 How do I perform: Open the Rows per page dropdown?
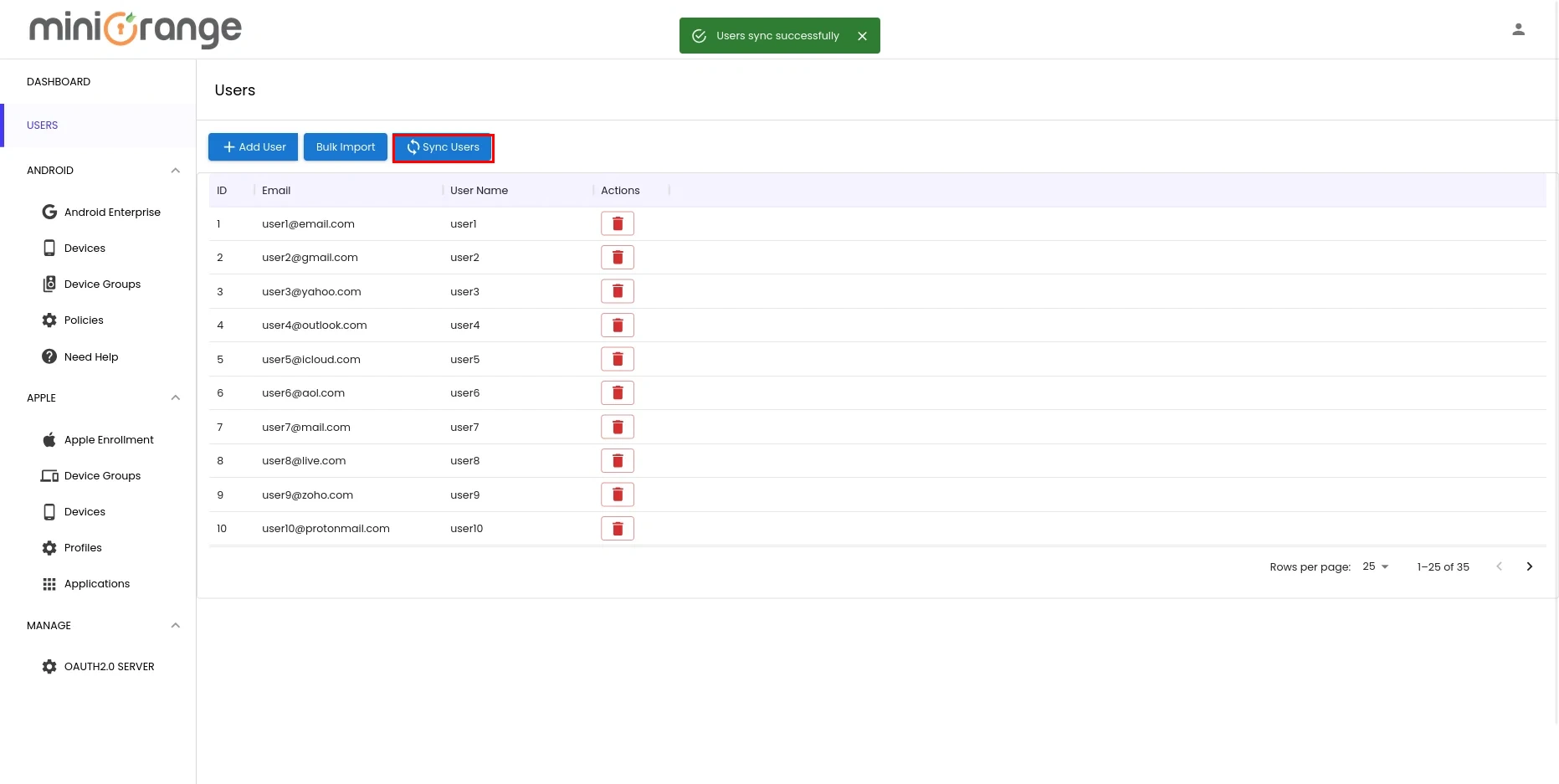point(1373,566)
